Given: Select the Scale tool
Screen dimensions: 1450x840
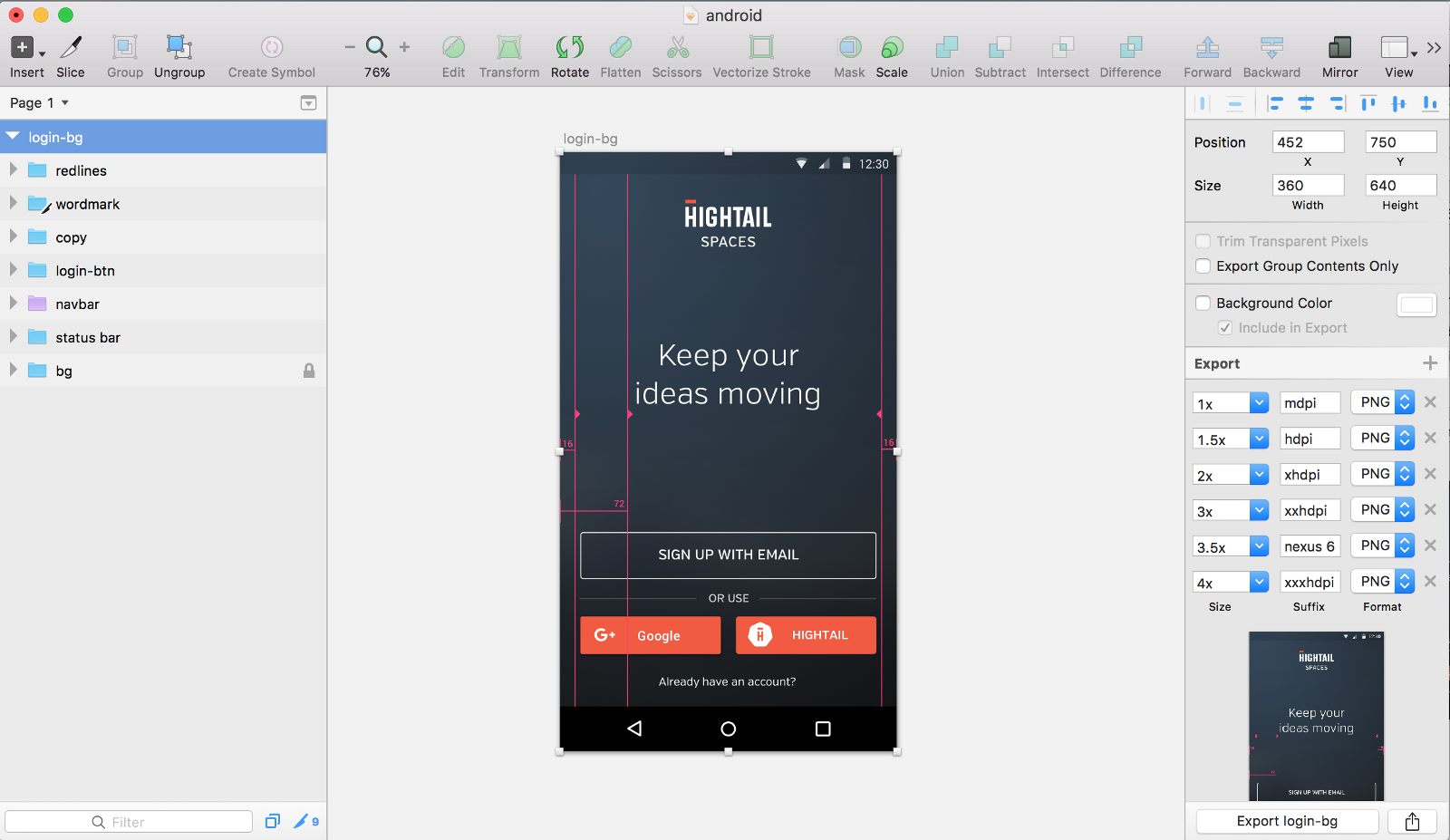Looking at the screenshot, I should (x=892, y=48).
